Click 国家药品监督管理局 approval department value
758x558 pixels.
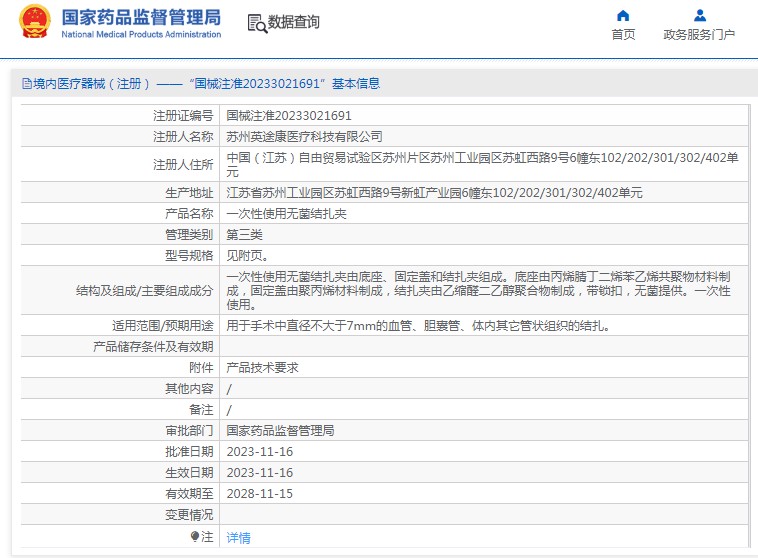(x=280, y=430)
